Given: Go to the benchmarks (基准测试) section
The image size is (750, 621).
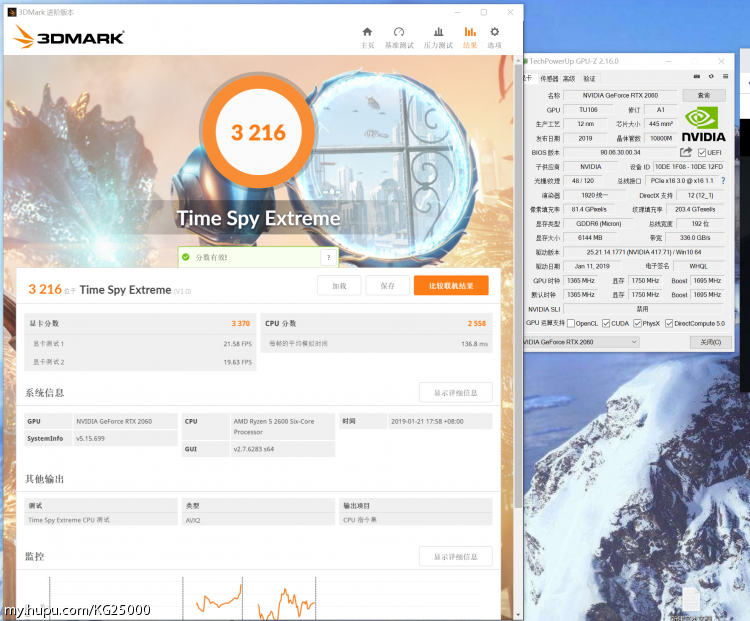Looking at the screenshot, I should 399,37.
